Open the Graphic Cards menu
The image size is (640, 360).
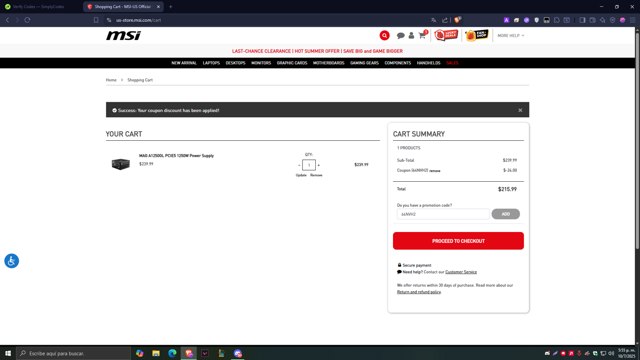click(x=292, y=63)
